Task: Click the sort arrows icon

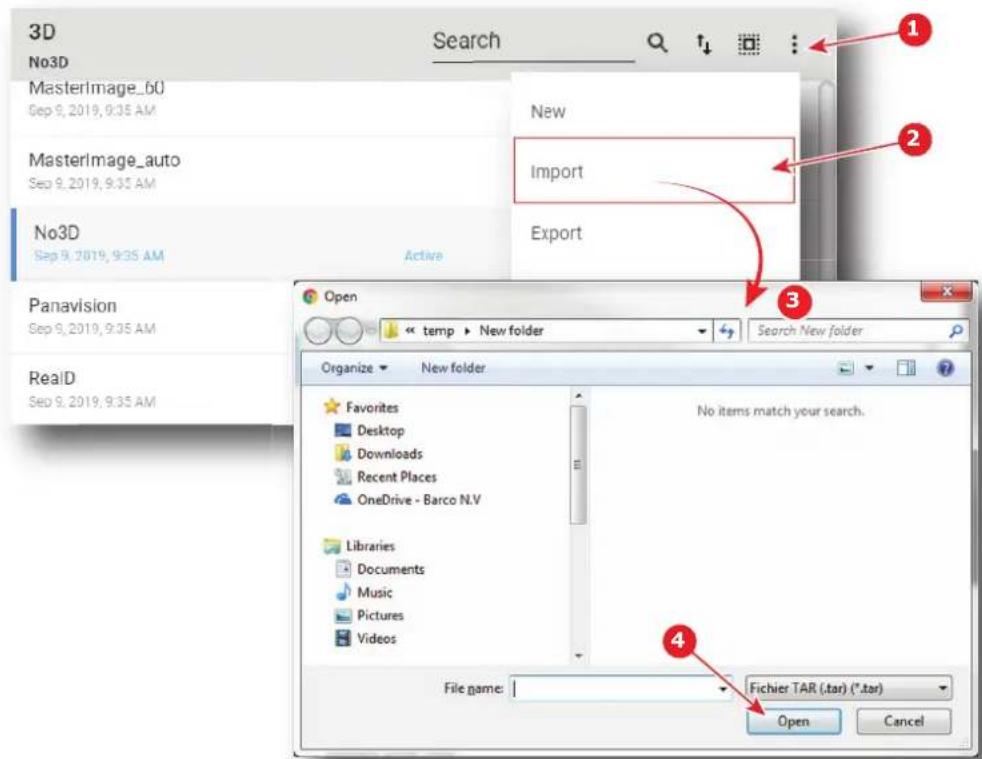Action: 704,43
